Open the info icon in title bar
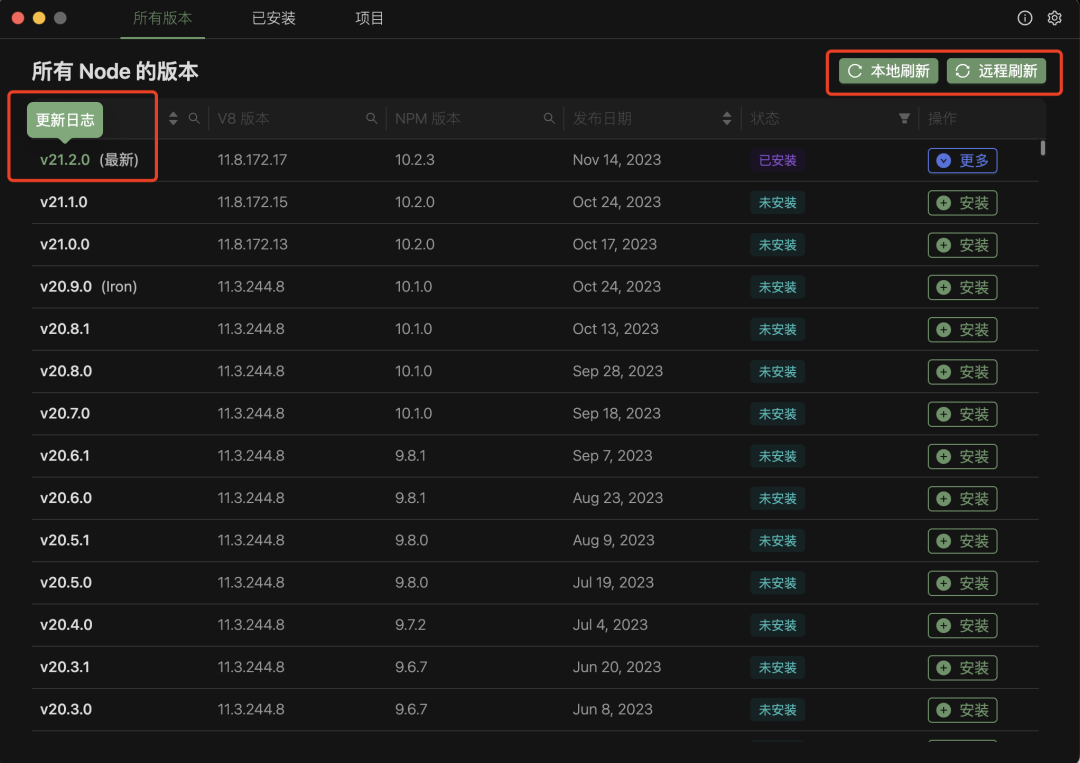This screenshot has height=763, width=1080. (1024, 18)
